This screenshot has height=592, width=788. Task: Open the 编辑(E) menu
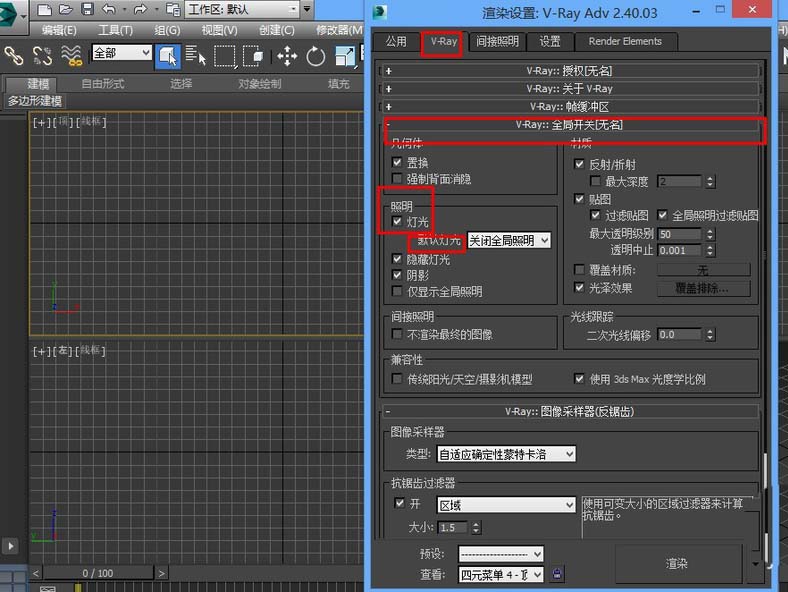59,30
